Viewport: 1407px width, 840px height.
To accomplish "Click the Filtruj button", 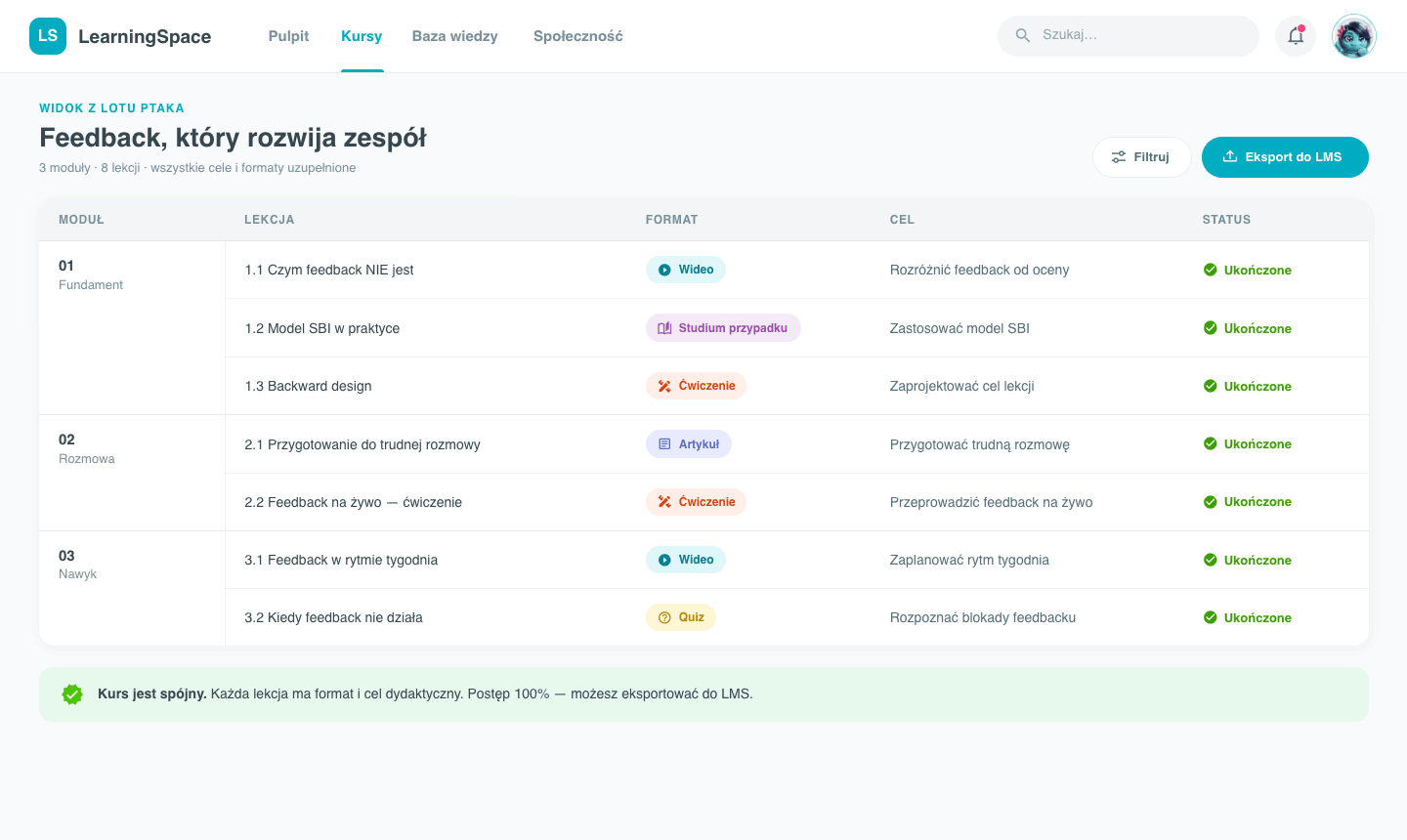I will coord(1141,157).
